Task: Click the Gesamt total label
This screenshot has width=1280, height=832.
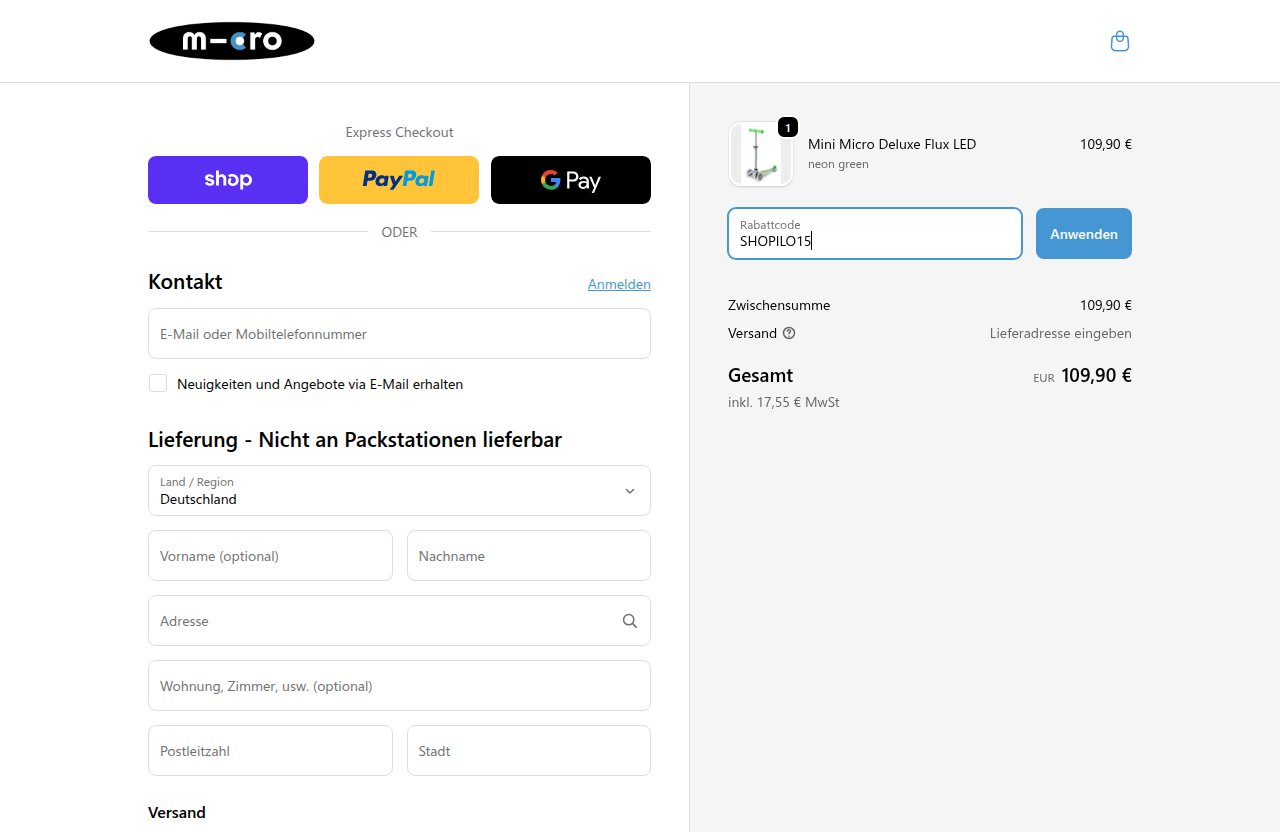Action: (x=760, y=376)
